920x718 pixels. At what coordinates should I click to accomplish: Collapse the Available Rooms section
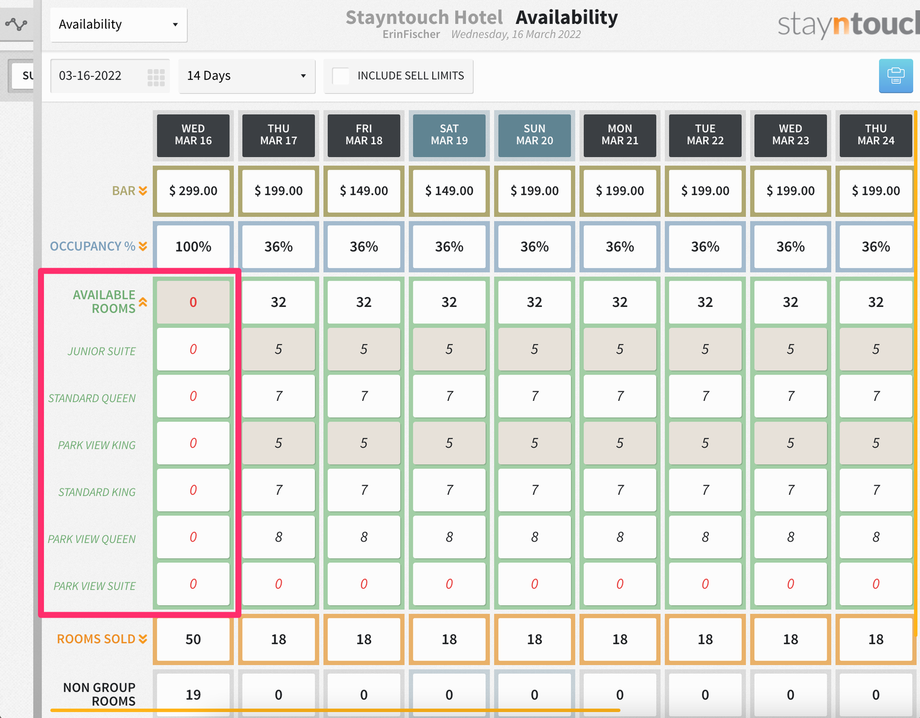click(x=143, y=302)
